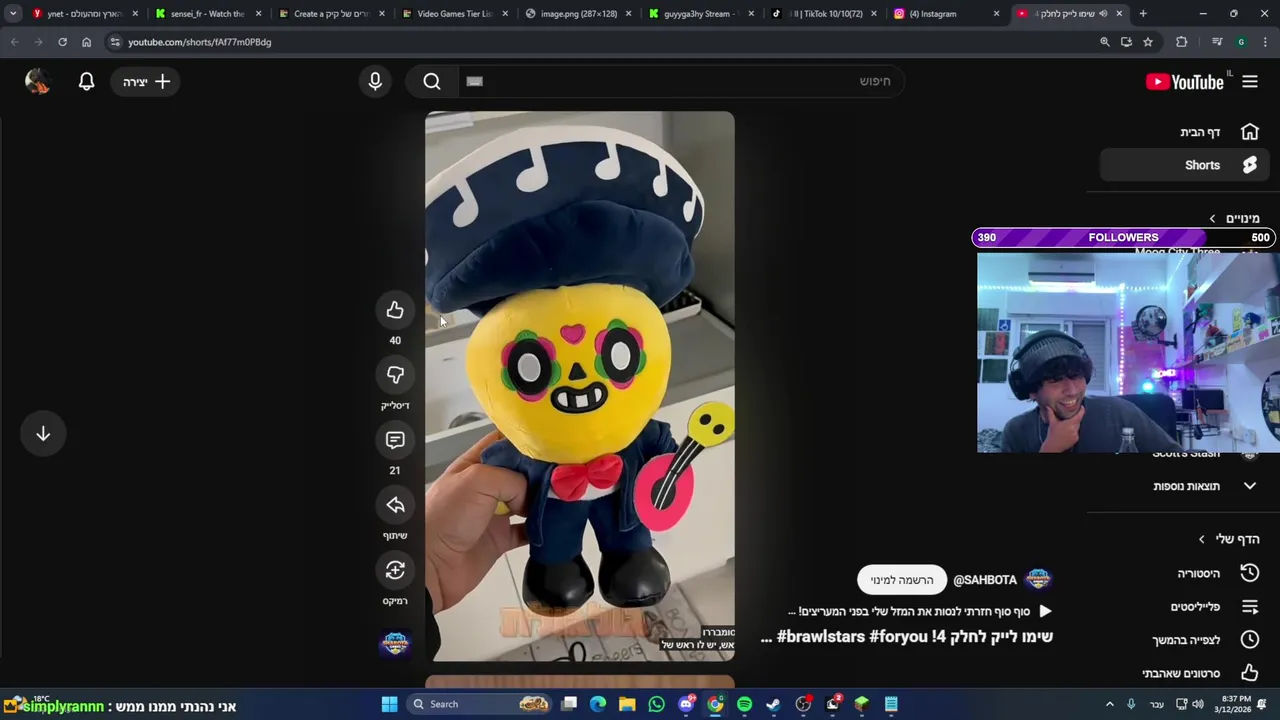The image size is (1280, 720).
Task: Open the comments showing 21
Action: (395, 440)
